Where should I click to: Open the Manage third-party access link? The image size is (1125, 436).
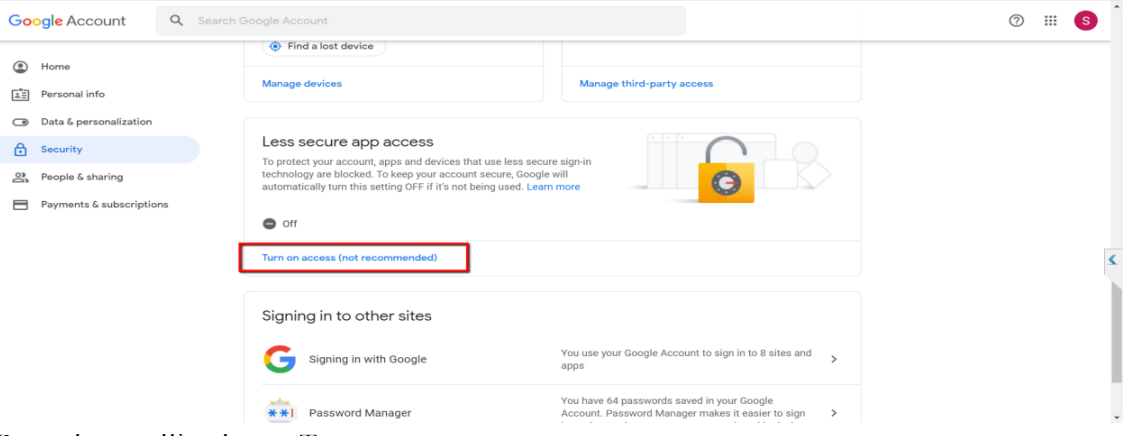tap(646, 84)
